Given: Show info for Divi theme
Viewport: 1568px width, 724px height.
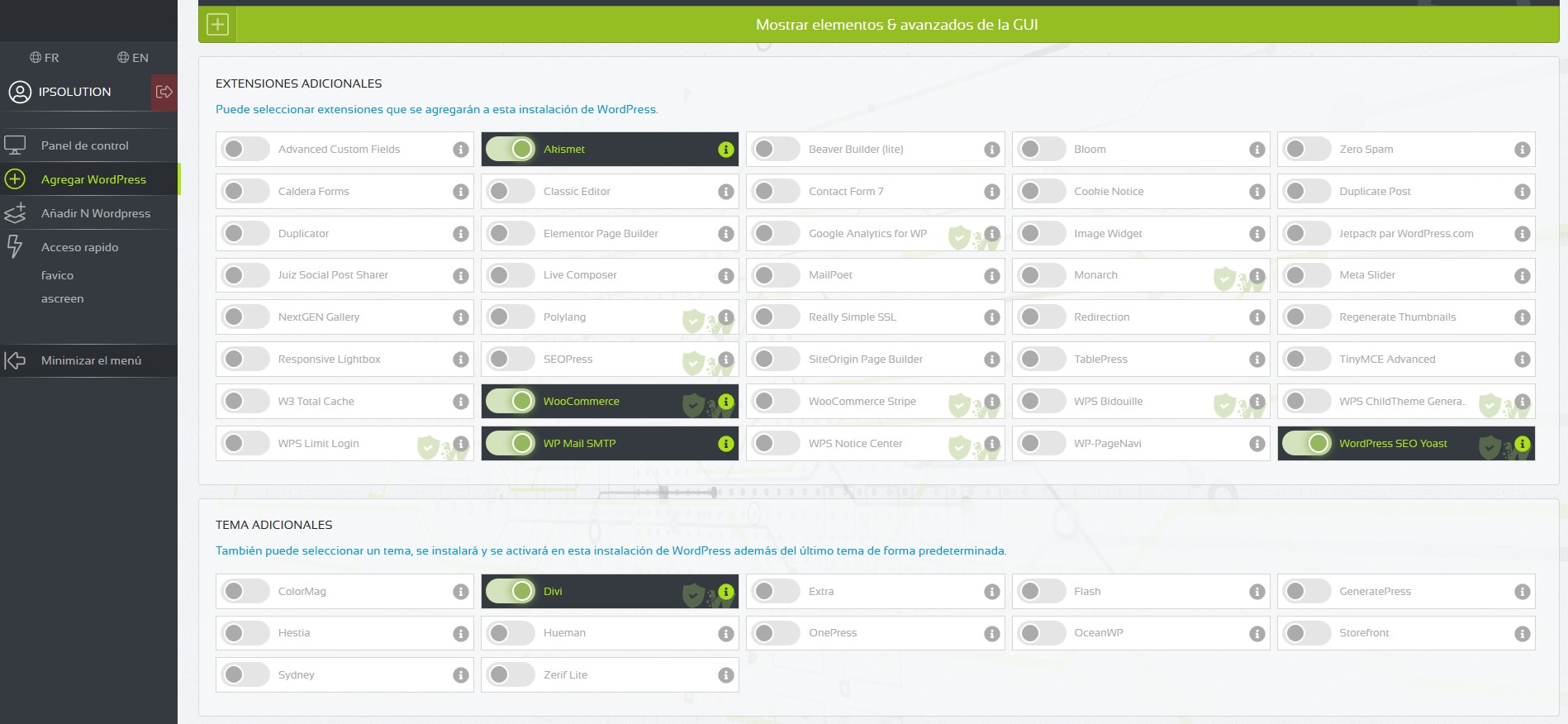Looking at the screenshot, I should pos(726,592).
